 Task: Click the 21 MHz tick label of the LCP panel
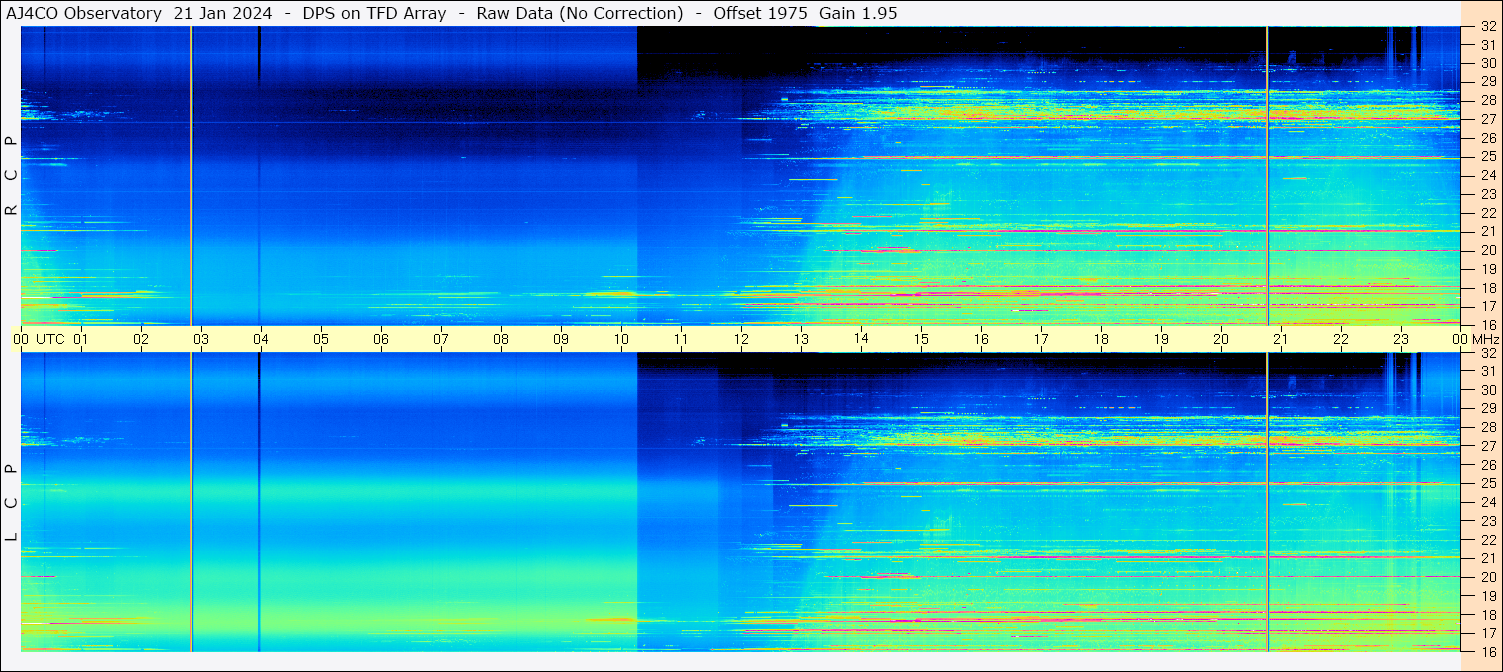[1487, 558]
